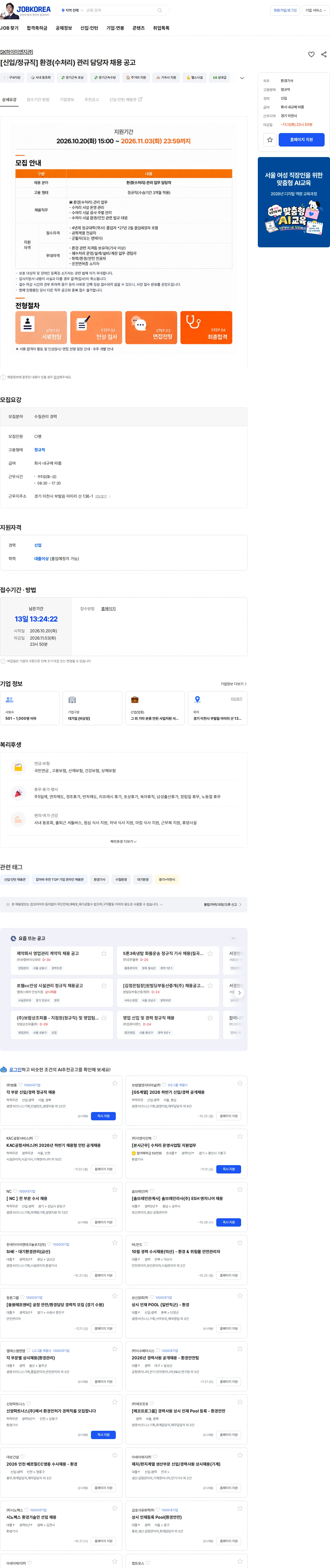Click the 위치 map pin icon

197,699
